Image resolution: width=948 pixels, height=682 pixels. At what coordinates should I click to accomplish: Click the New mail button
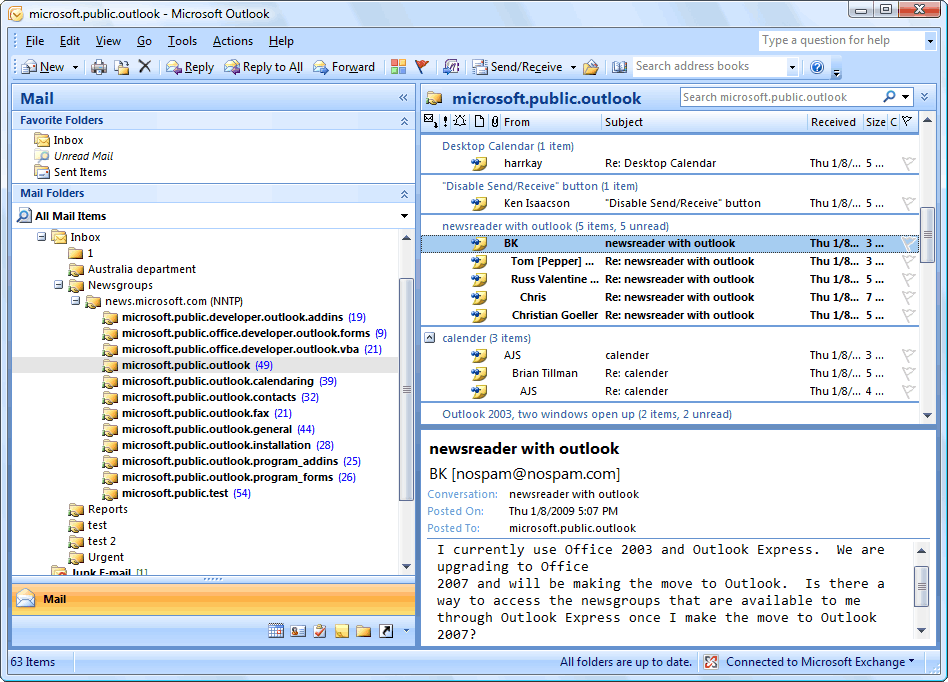43,67
